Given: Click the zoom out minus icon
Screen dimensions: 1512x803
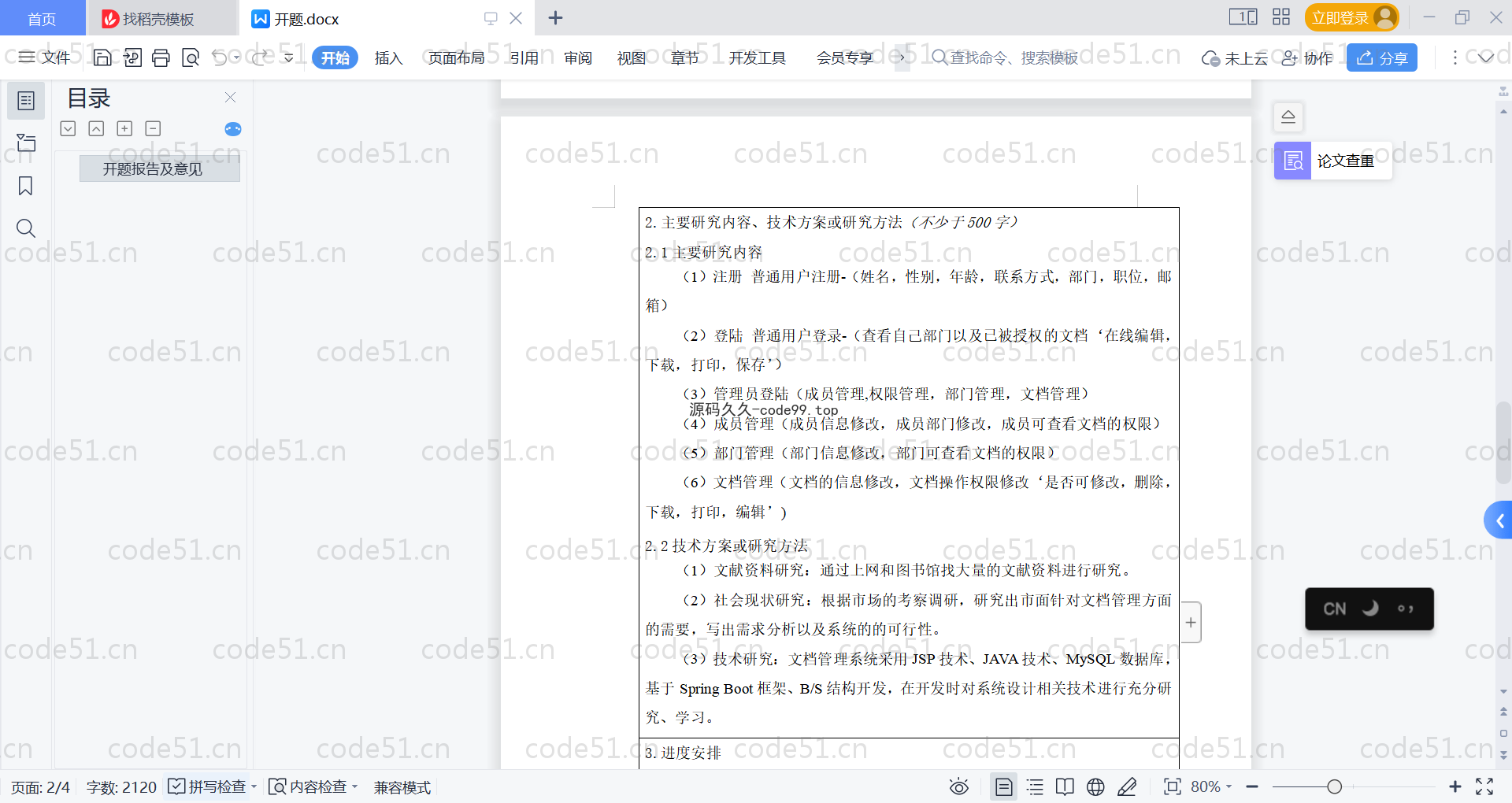Looking at the screenshot, I should click(x=1252, y=786).
